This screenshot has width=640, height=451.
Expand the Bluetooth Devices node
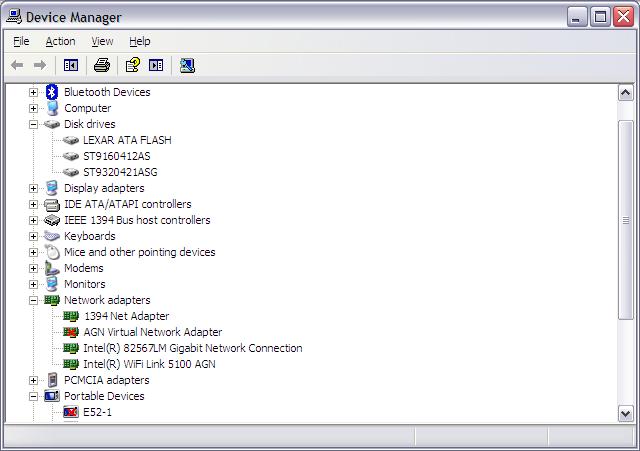click(33, 92)
